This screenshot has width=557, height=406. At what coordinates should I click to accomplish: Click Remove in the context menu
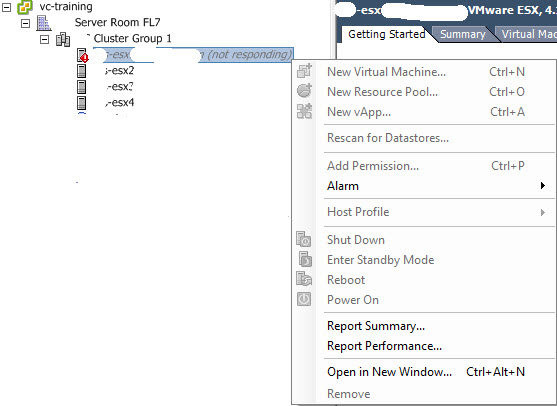[x=424, y=394]
